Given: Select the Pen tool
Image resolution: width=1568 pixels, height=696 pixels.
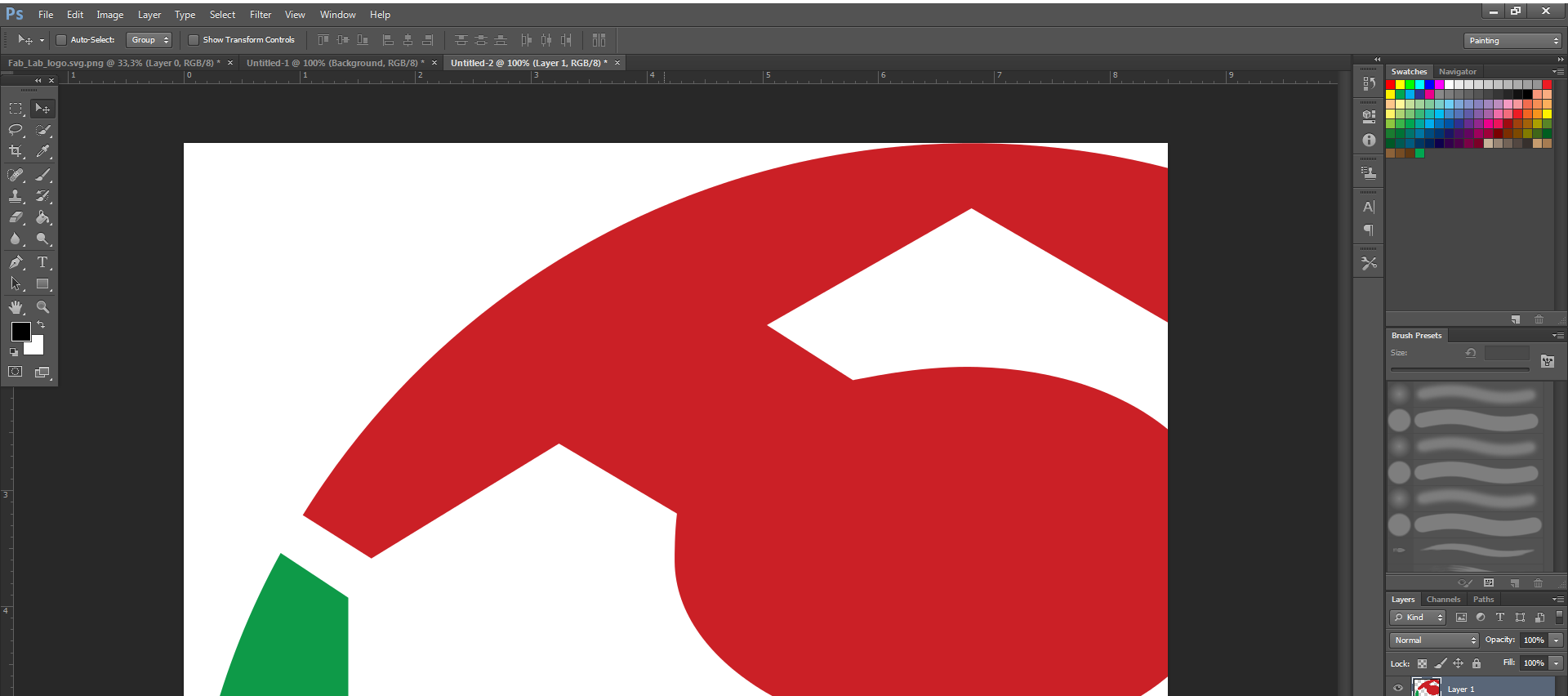Looking at the screenshot, I should tap(16, 262).
